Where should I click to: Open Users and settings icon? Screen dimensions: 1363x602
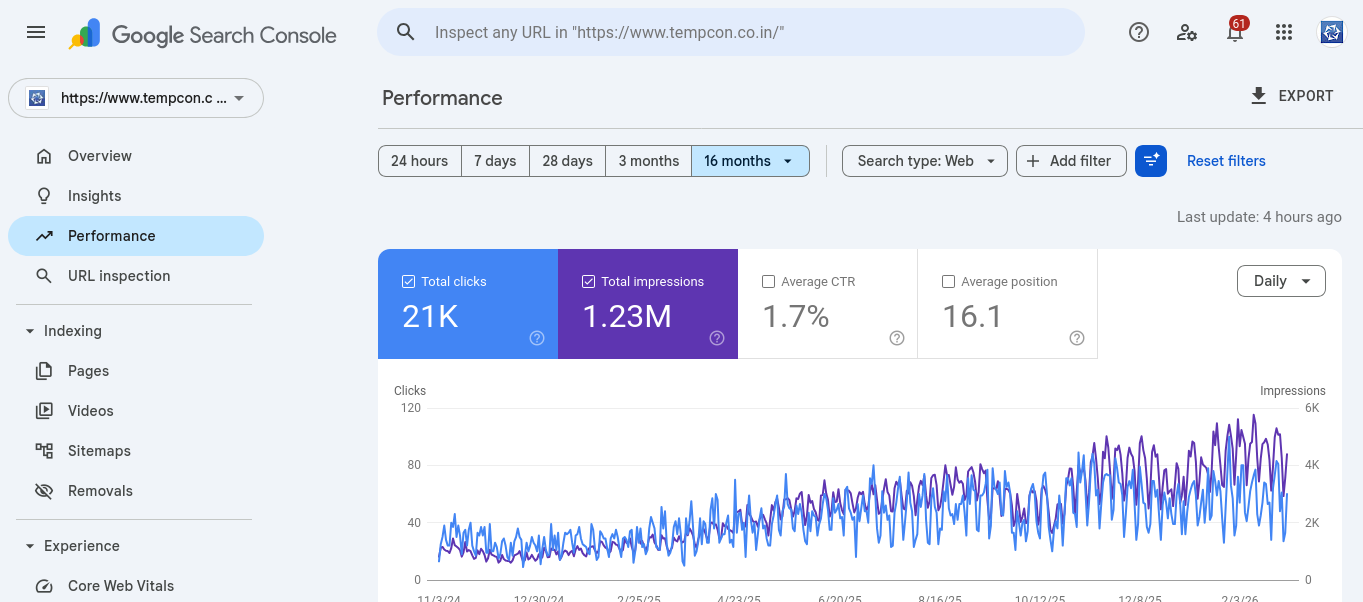click(1187, 32)
